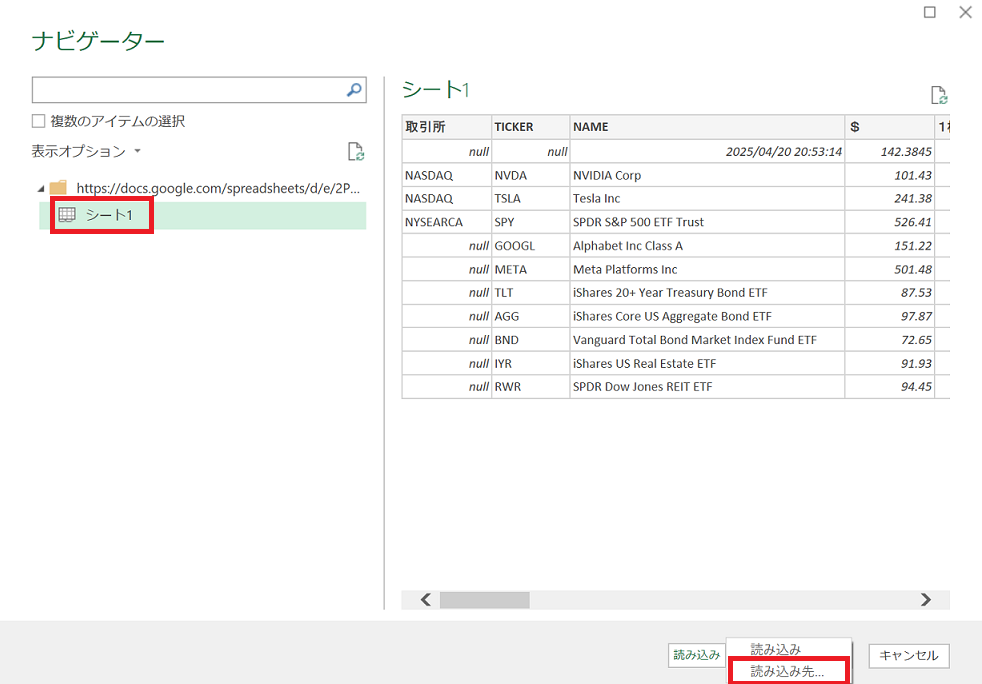This screenshot has height=684, width=982.
Task: Click the preview refresh icon above the table
Action: tap(939, 95)
